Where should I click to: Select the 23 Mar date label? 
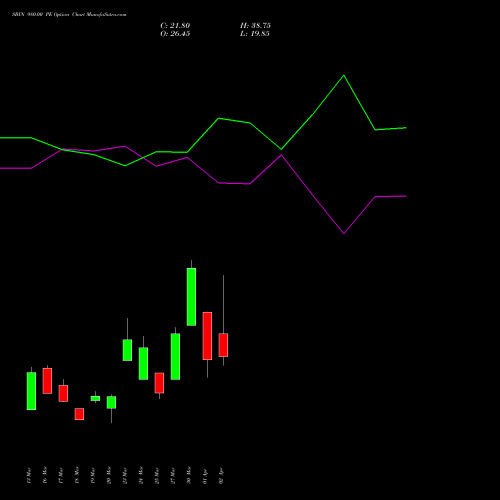coord(125,475)
